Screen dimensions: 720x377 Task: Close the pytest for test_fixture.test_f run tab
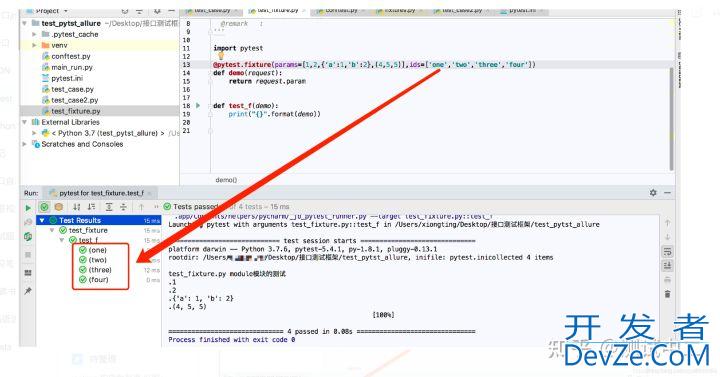[x=150, y=193]
